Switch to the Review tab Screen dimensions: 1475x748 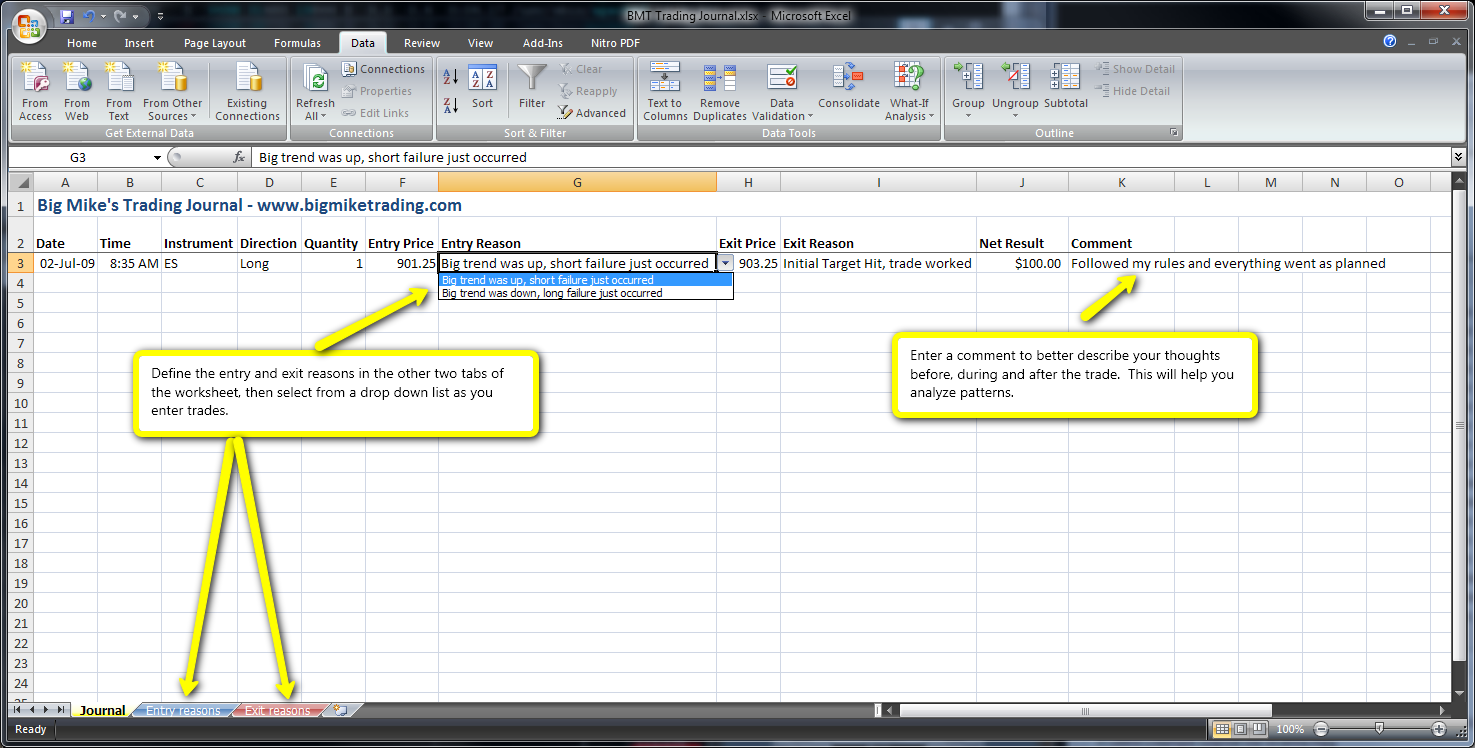(x=422, y=43)
